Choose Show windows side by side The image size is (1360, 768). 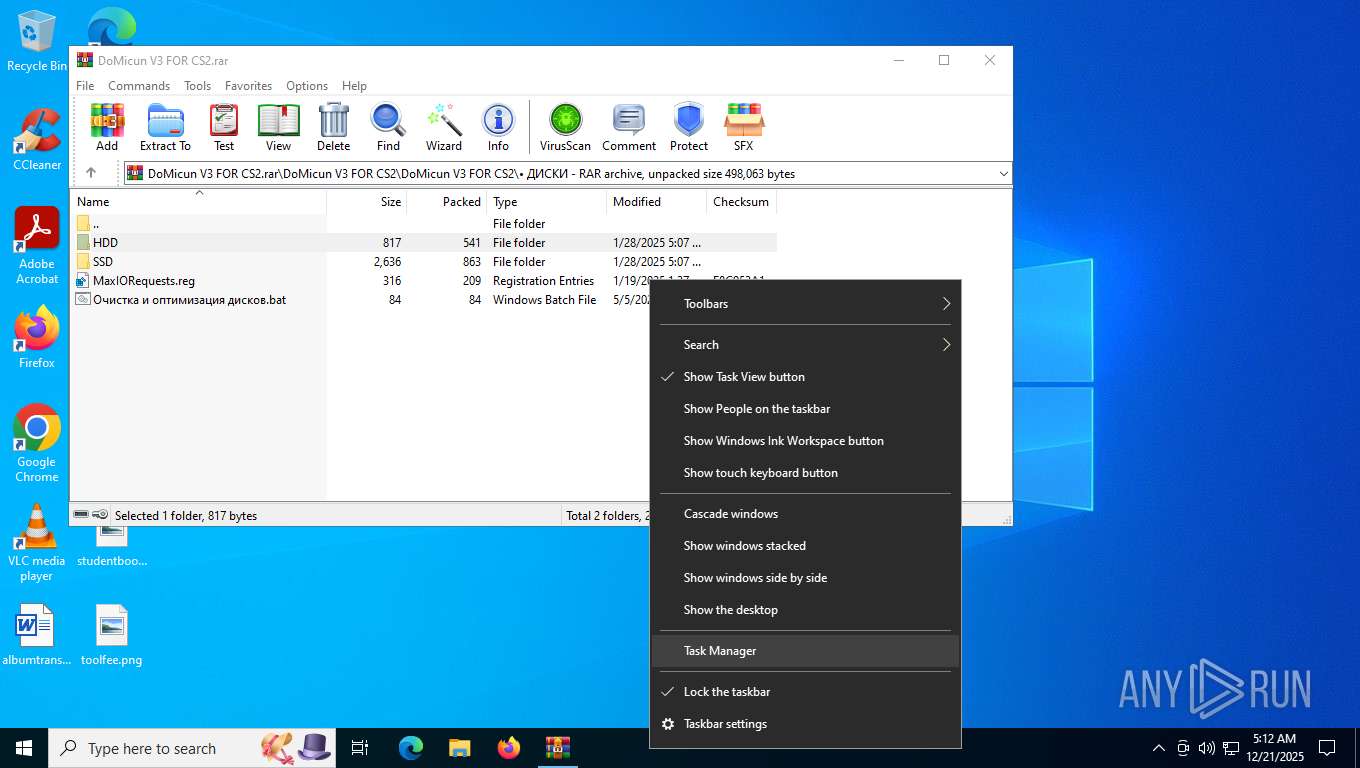(805, 578)
